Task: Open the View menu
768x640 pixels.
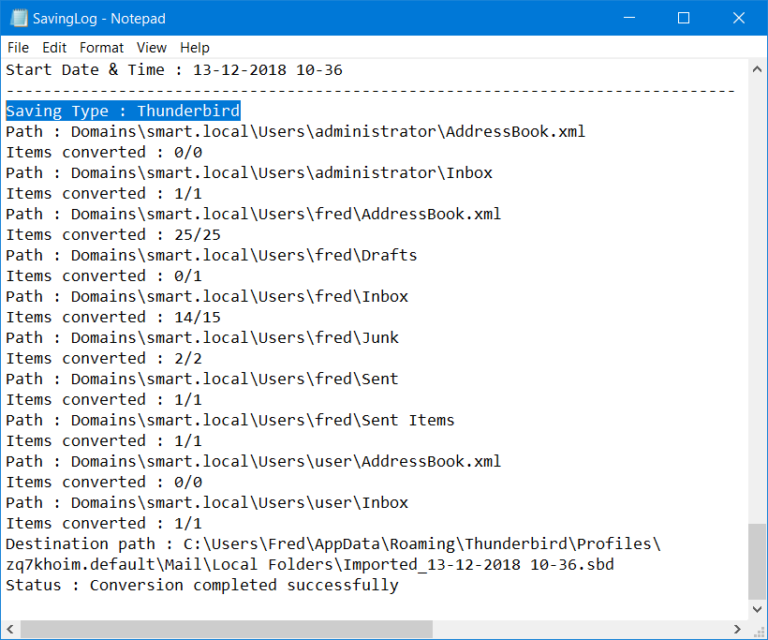Action: point(152,47)
